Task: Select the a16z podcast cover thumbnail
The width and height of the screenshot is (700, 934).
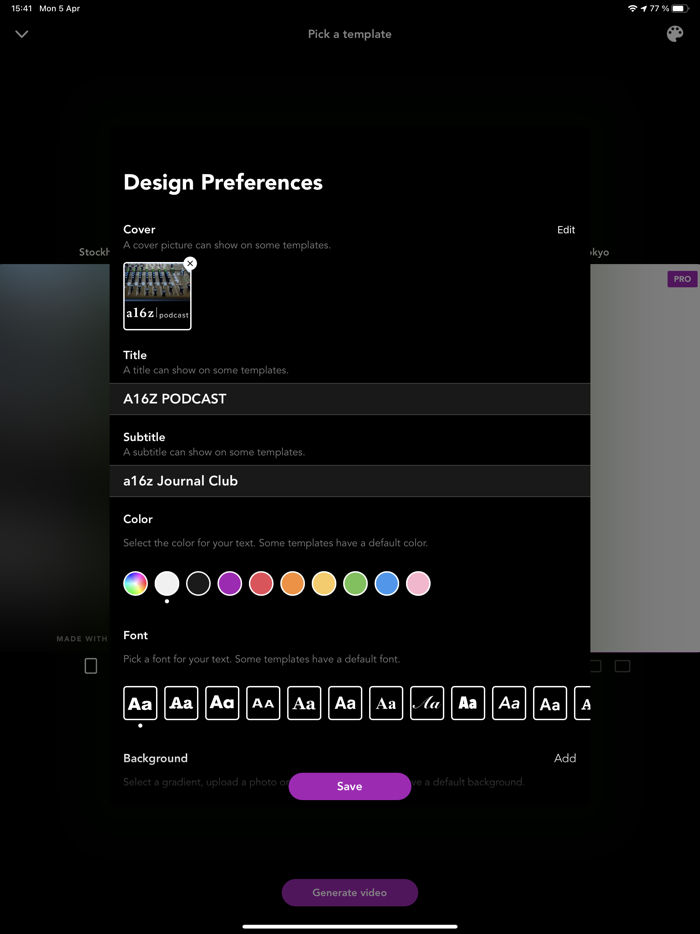Action: tap(157, 296)
